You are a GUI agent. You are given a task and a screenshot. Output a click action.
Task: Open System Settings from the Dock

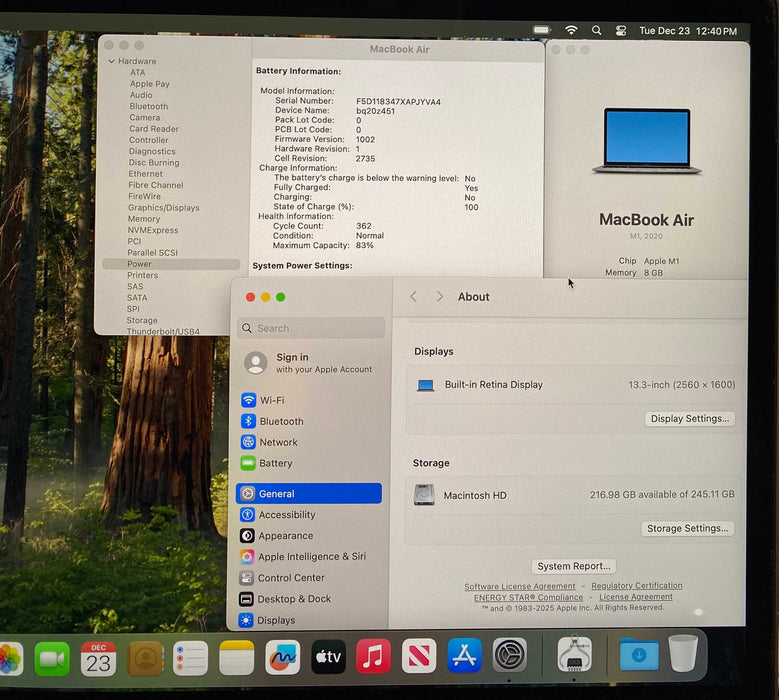point(509,655)
